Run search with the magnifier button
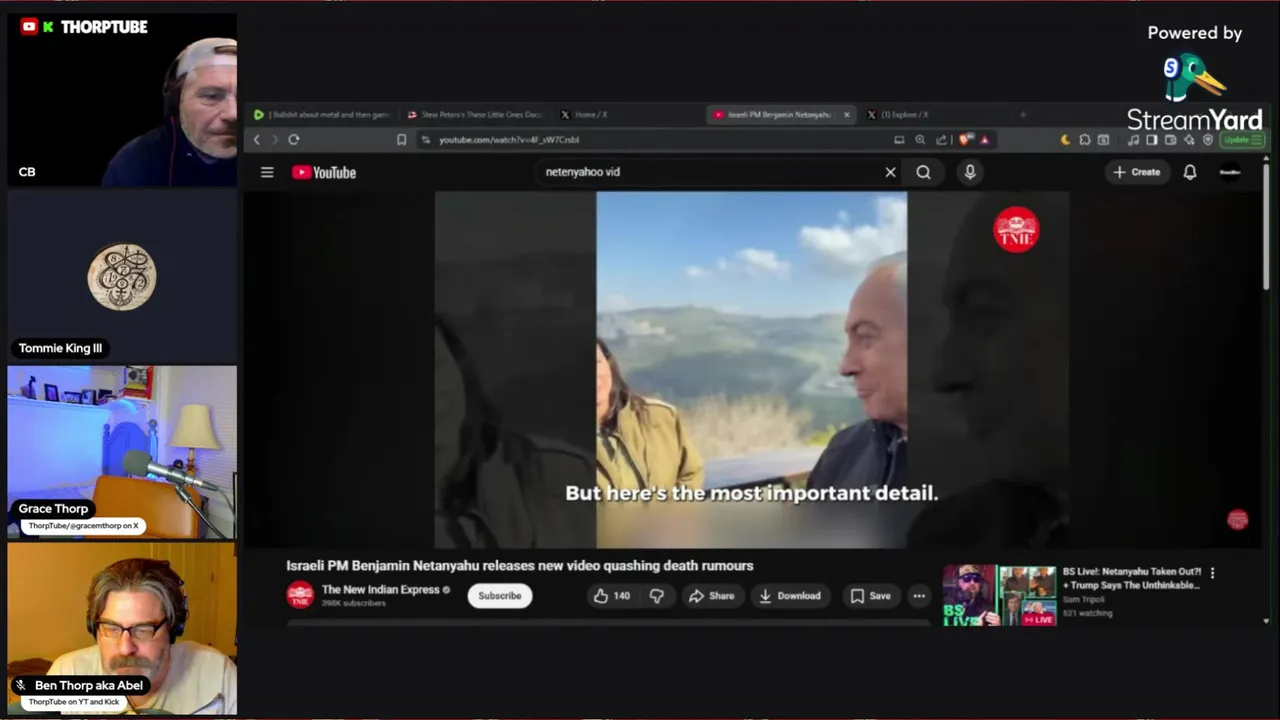This screenshot has height=720, width=1280. pyautogui.click(x=923, y=172)
